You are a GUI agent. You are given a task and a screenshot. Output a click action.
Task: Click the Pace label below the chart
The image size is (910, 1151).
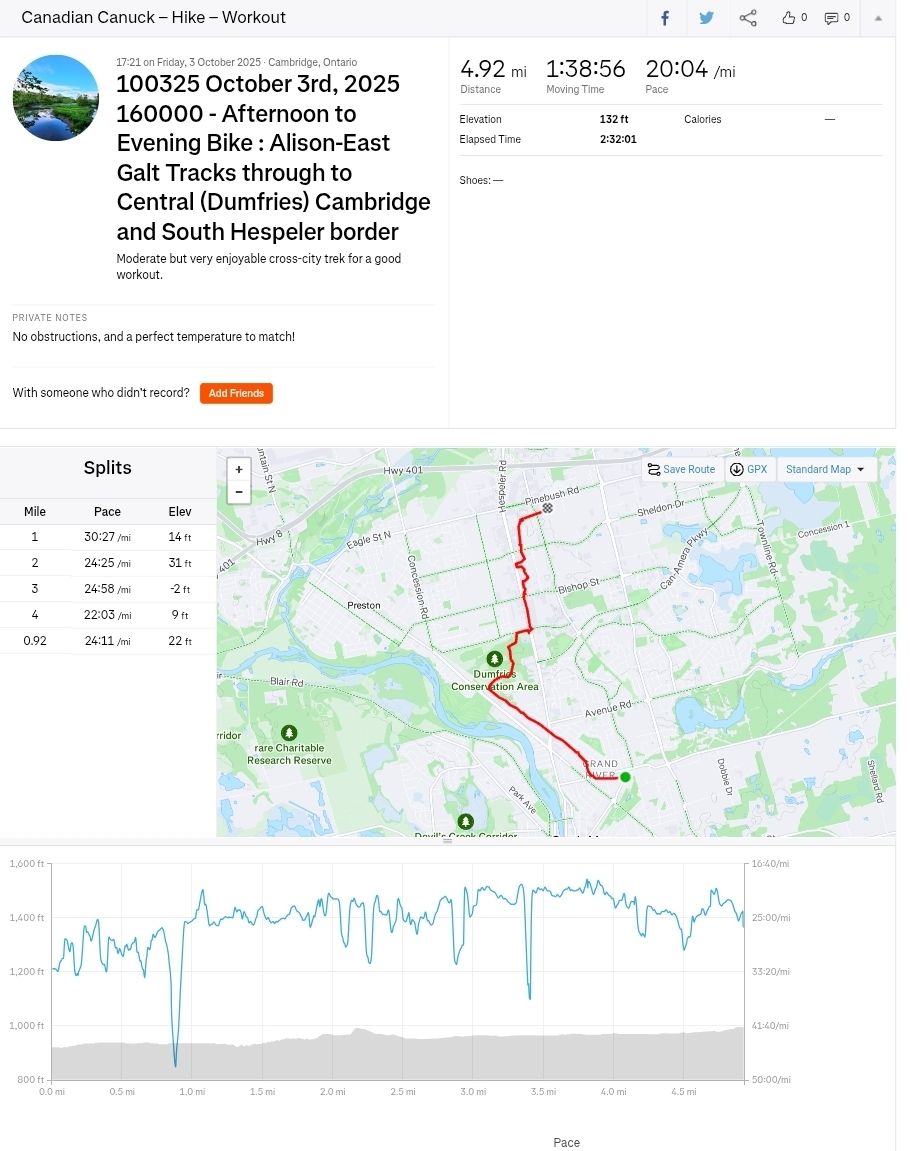pyautogui.click(x=566, y=1142)
